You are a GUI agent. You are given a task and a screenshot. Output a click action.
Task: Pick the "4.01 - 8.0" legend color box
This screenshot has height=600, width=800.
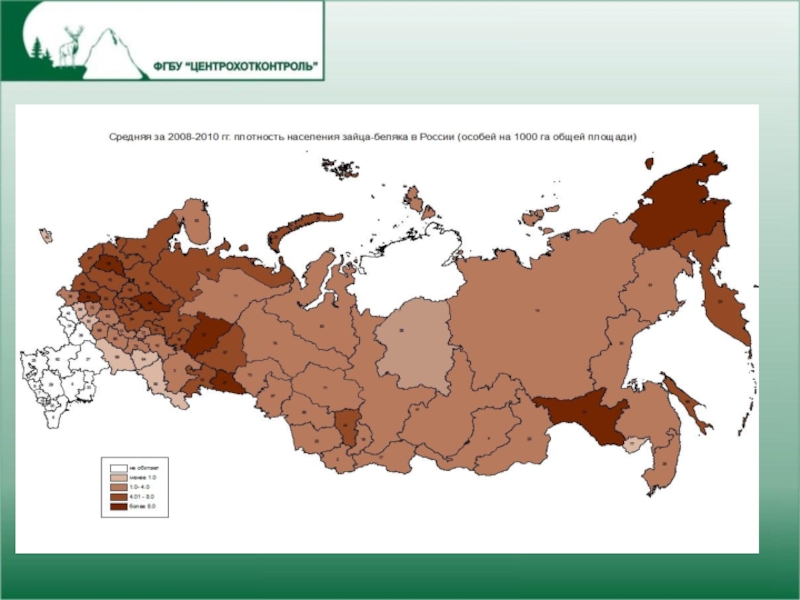(118, 498)
